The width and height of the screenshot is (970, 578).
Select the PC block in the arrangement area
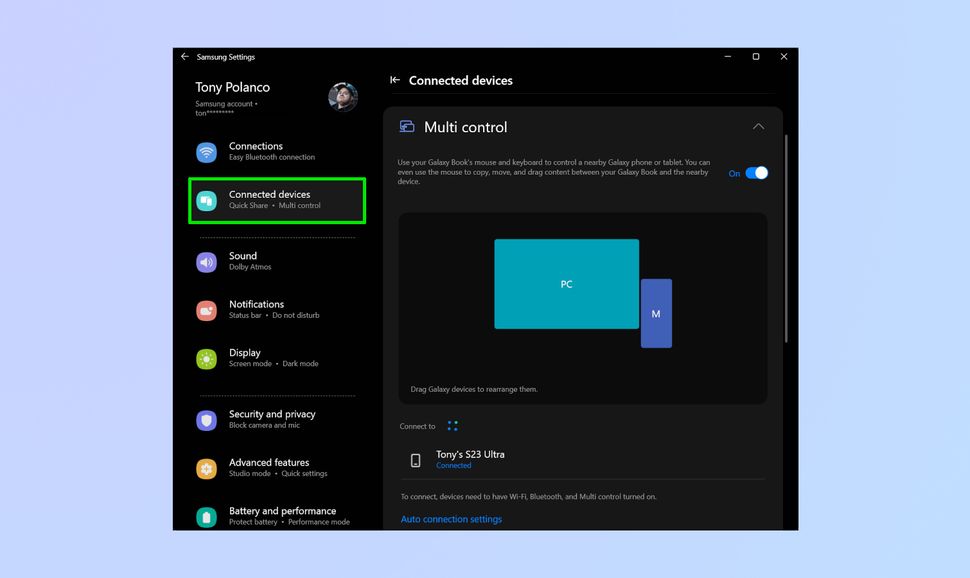566,284
